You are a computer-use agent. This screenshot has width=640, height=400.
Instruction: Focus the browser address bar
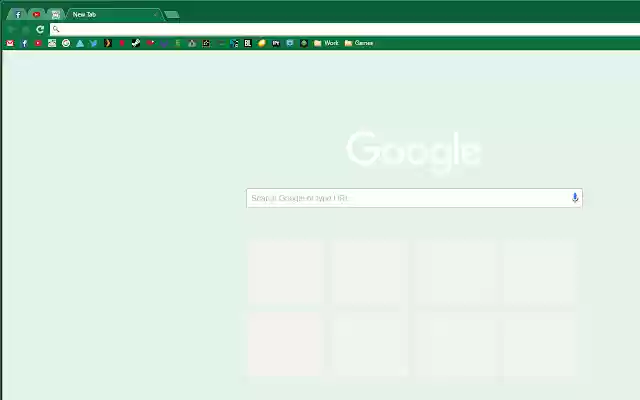click(x=345, y=29)
